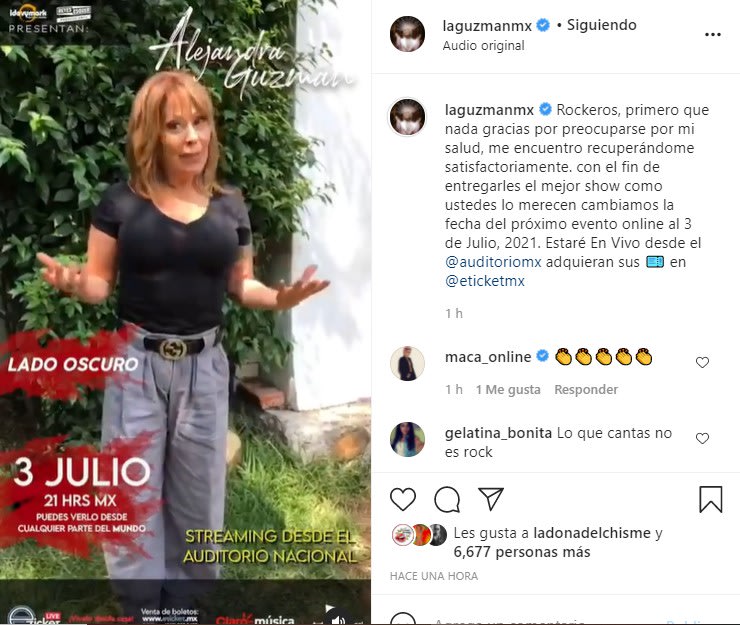Screen dimensions: 740x625
Task: Click the laguzmanmx username in header
Action: (487, 25)
